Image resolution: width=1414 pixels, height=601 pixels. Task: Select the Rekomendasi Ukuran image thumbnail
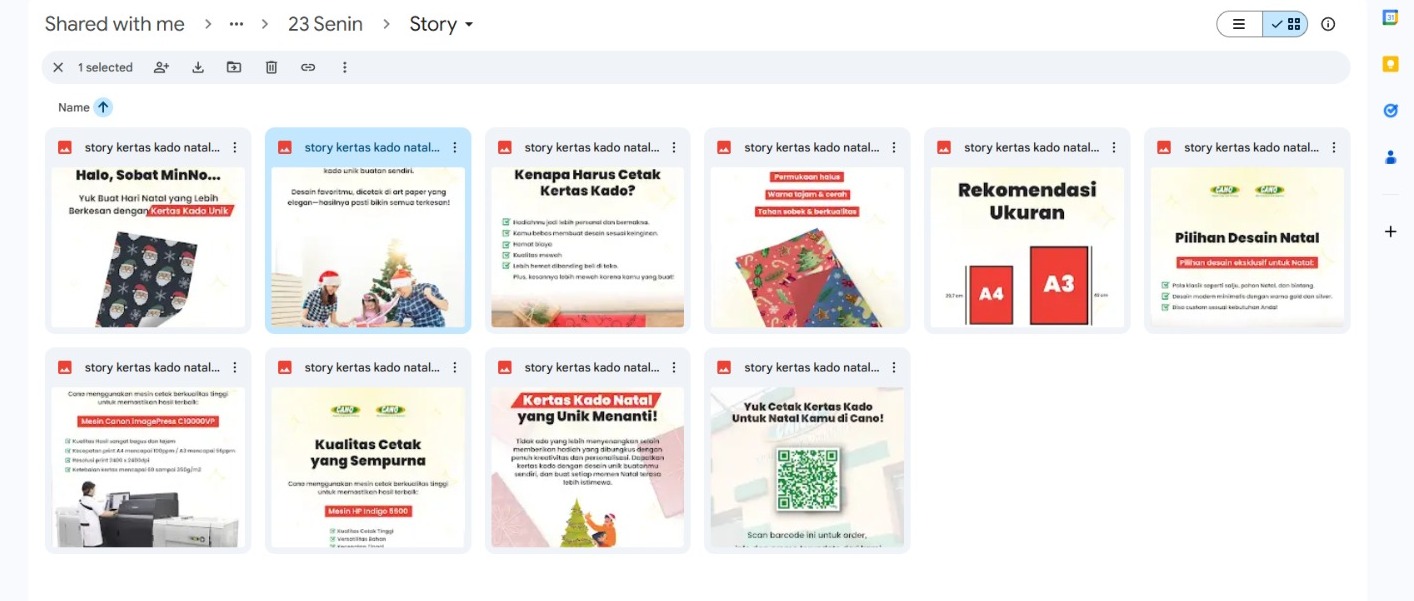[x=1027, y=247]
